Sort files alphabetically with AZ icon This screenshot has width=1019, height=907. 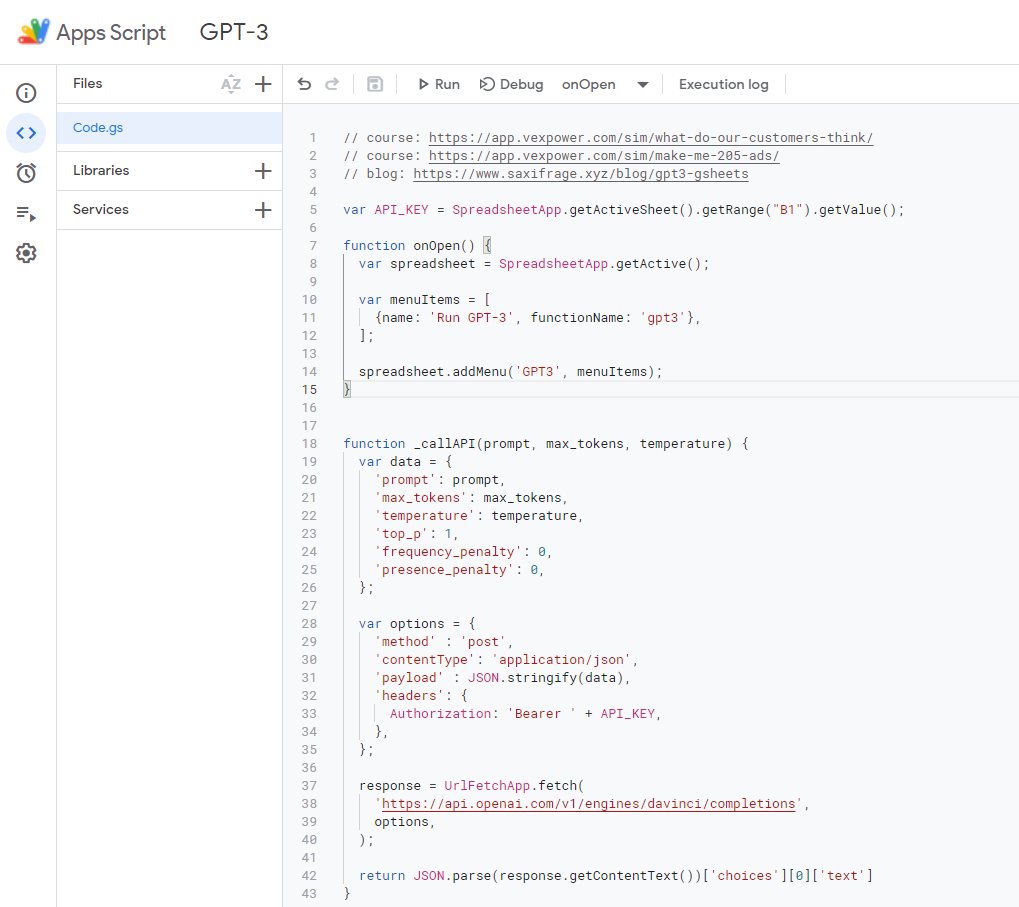[231, 84]
